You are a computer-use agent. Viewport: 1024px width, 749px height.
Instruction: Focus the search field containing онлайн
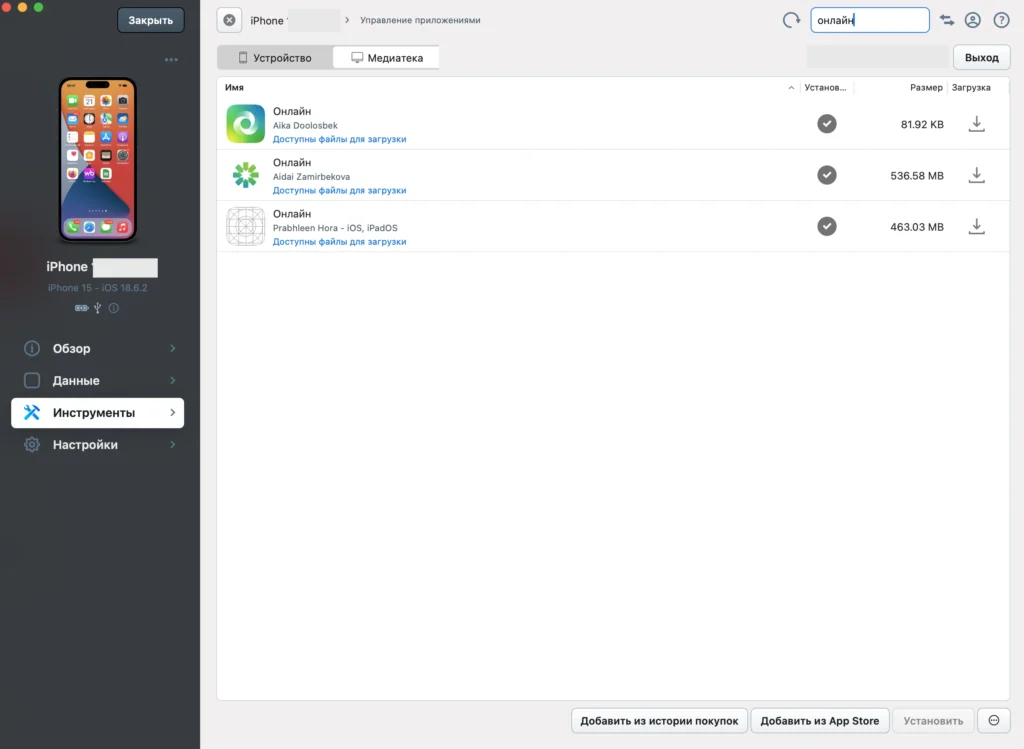(x=870, y=20)
